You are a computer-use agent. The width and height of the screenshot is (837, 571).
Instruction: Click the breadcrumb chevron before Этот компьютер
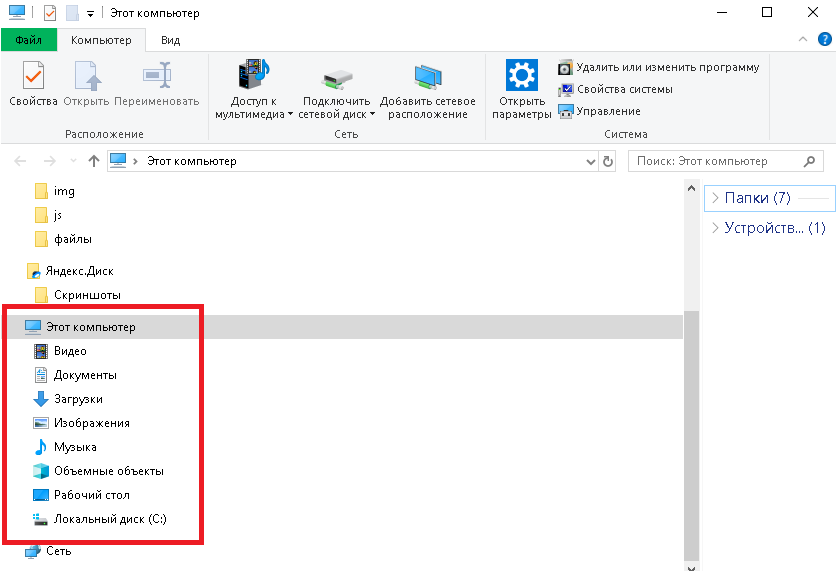pyautogui.click(x=136, y=161)
